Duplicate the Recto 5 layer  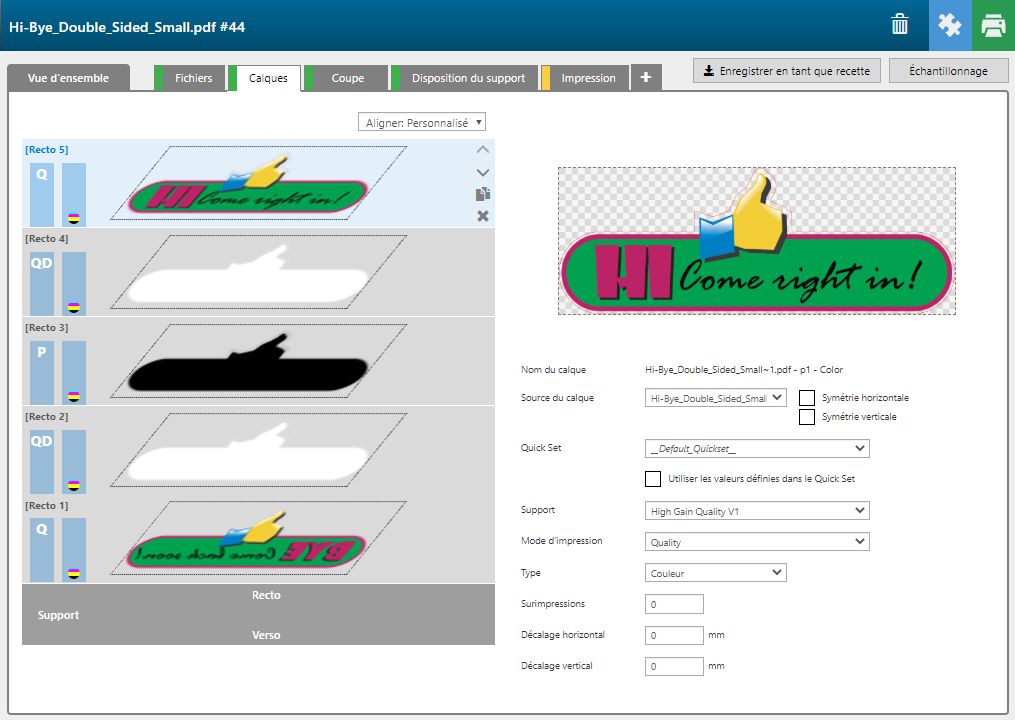point(483,194)
